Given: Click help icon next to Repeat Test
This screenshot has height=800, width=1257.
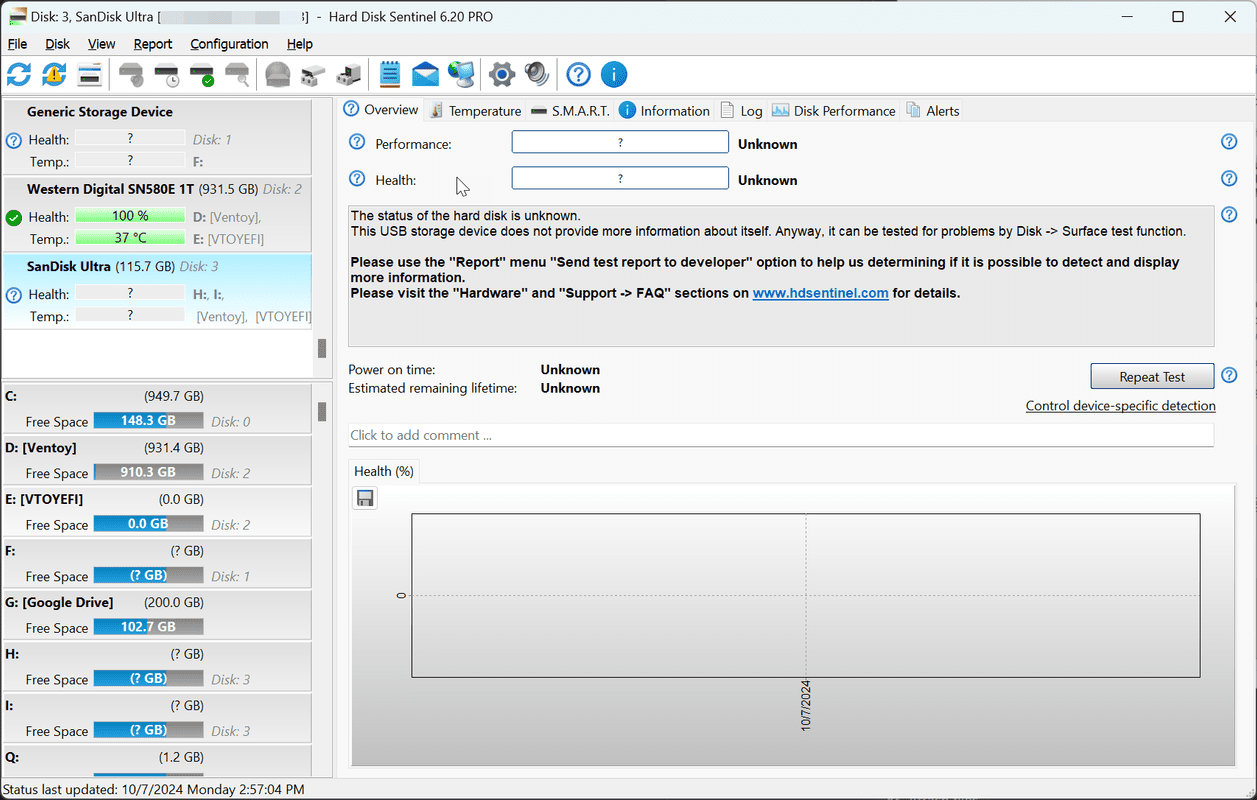Looking at the screenshot, I should (1229, 375).
